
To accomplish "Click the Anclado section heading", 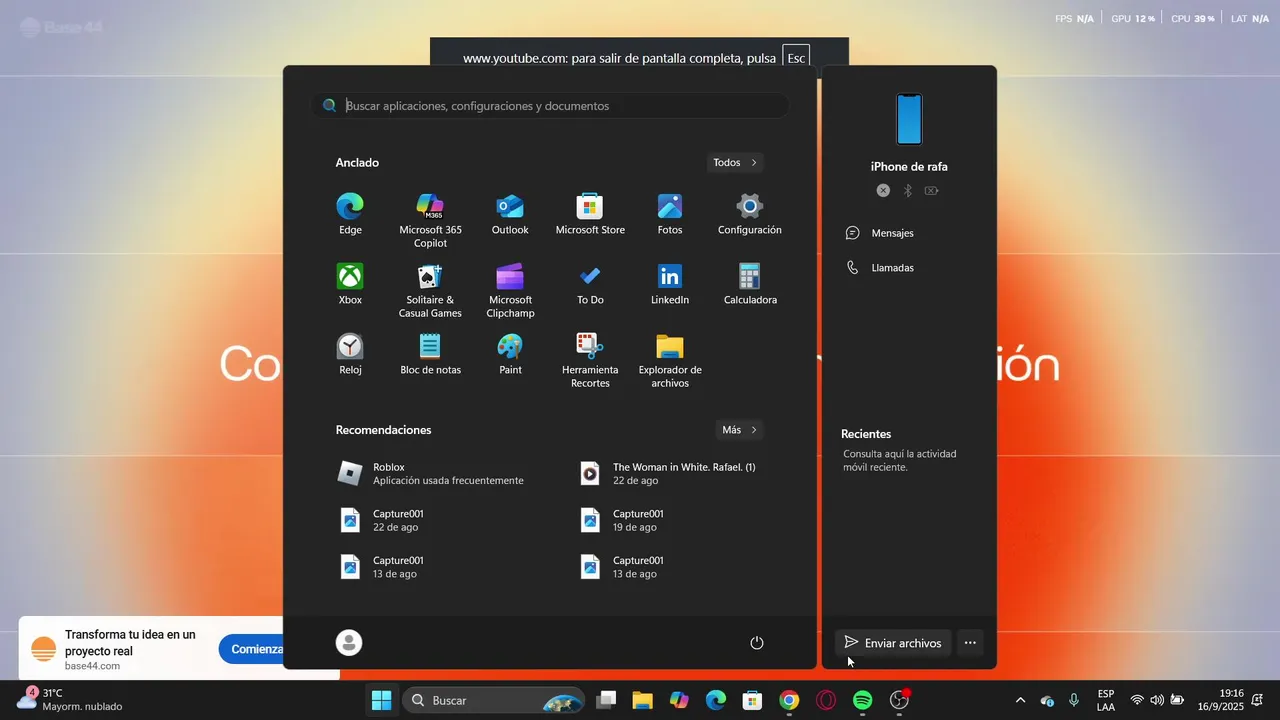I will (x=357, y=162).
